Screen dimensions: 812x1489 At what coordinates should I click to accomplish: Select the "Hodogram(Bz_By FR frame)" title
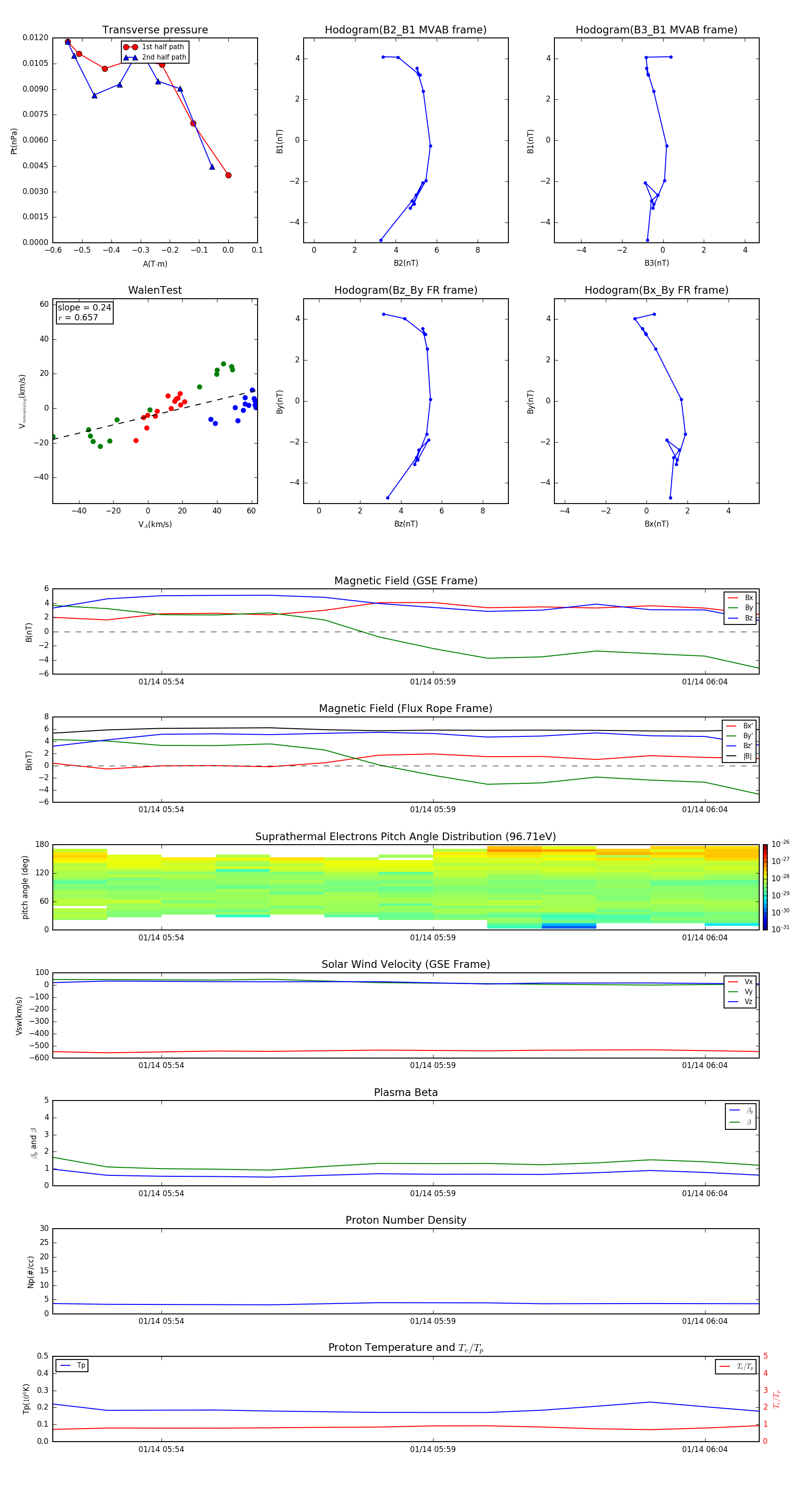[x=406, y=290]
